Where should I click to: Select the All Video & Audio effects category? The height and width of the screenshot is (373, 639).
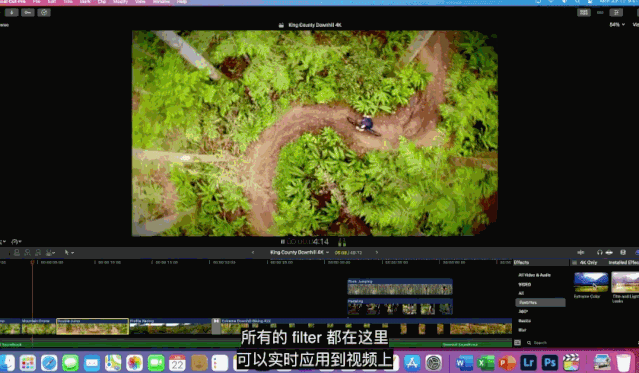[x=534, y=275]
